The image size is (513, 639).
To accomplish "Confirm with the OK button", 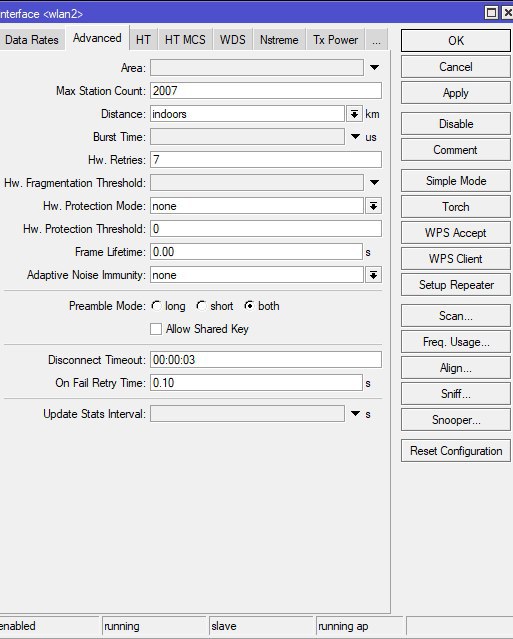I will (x=456, y=40).
